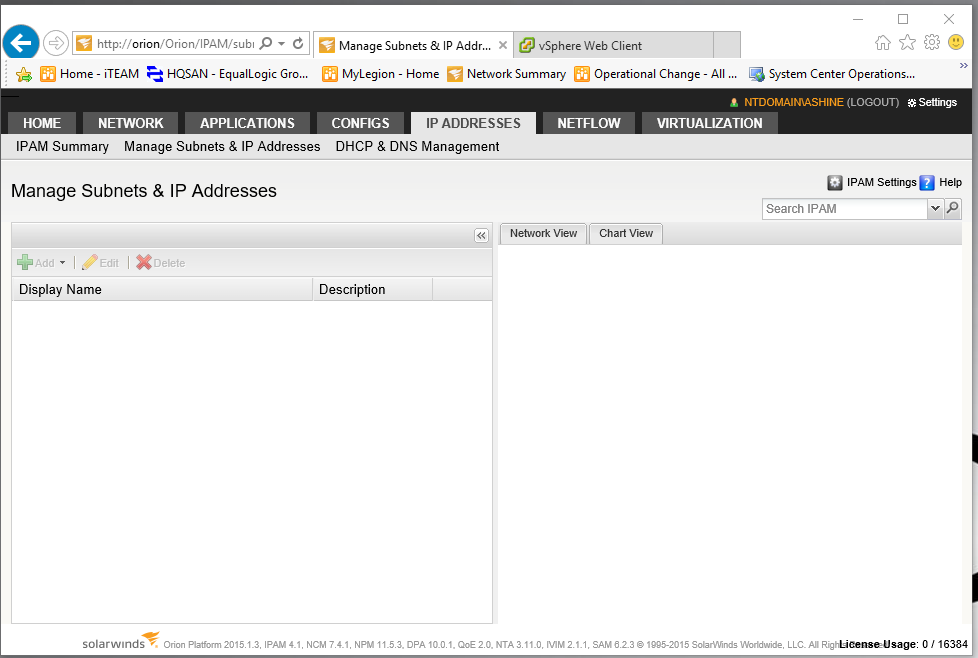Open the Home - iTEAM bookmark

89,74
